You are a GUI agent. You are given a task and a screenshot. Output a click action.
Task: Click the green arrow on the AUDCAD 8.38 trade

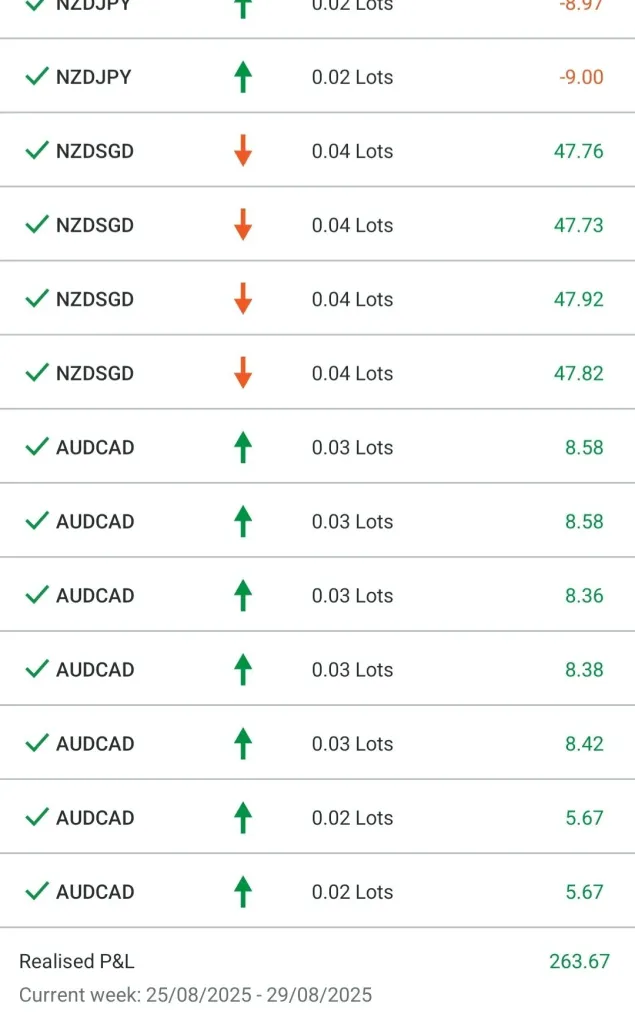point(242,669)
